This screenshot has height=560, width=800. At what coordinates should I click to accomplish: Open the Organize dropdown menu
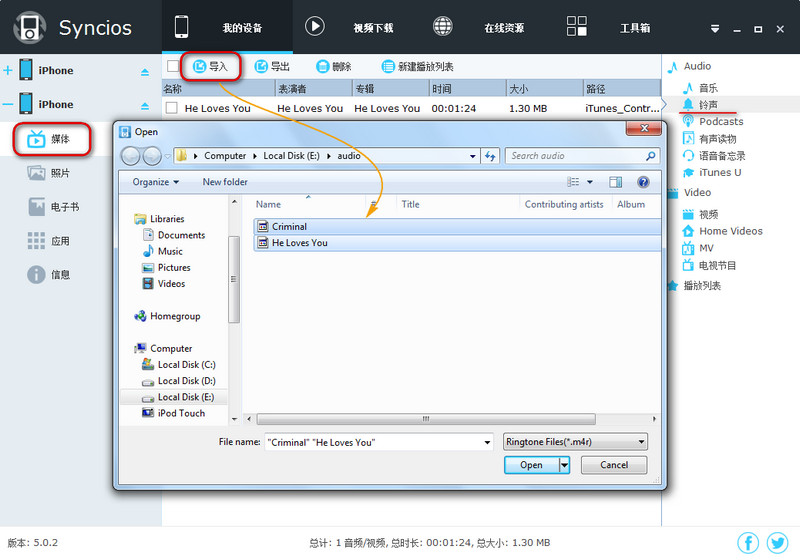(156, 182)
